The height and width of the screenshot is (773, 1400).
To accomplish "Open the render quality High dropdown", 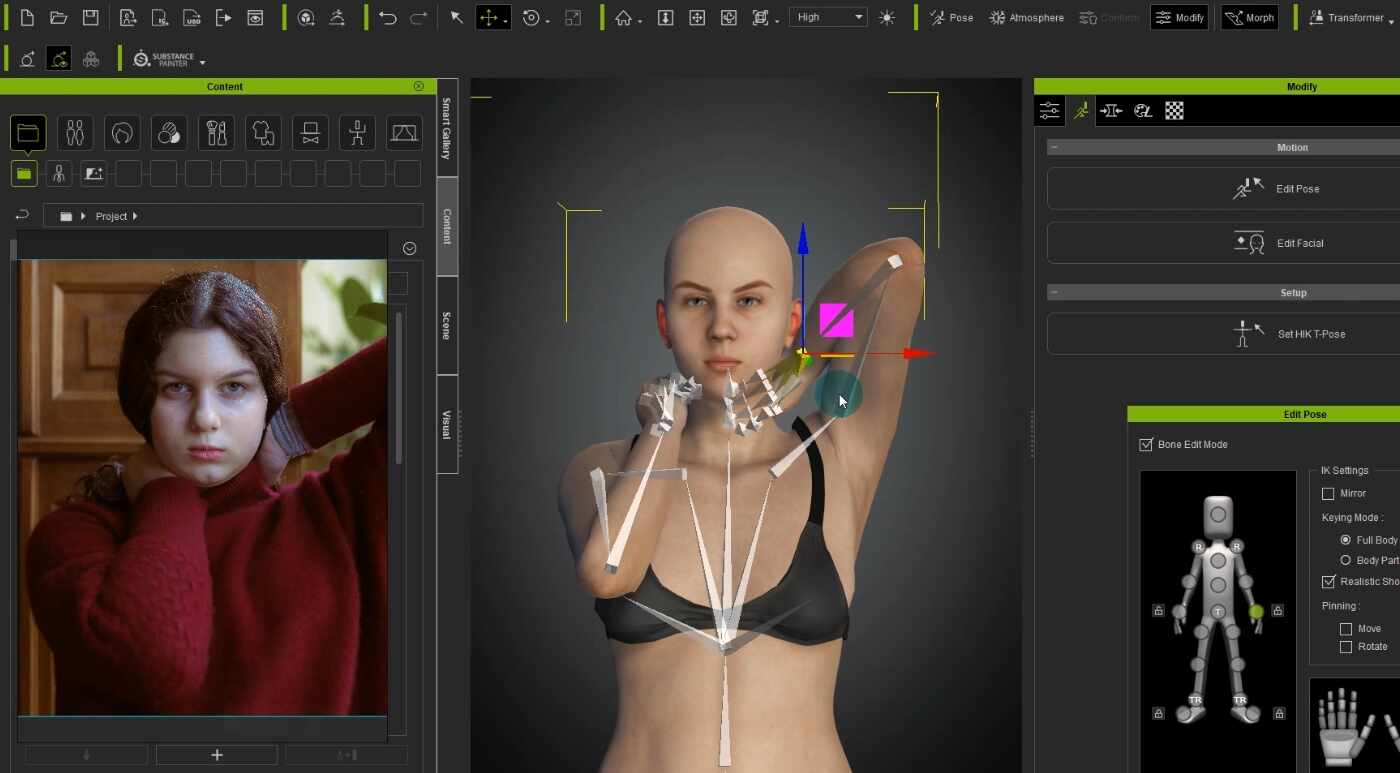I will pos(828,17).
